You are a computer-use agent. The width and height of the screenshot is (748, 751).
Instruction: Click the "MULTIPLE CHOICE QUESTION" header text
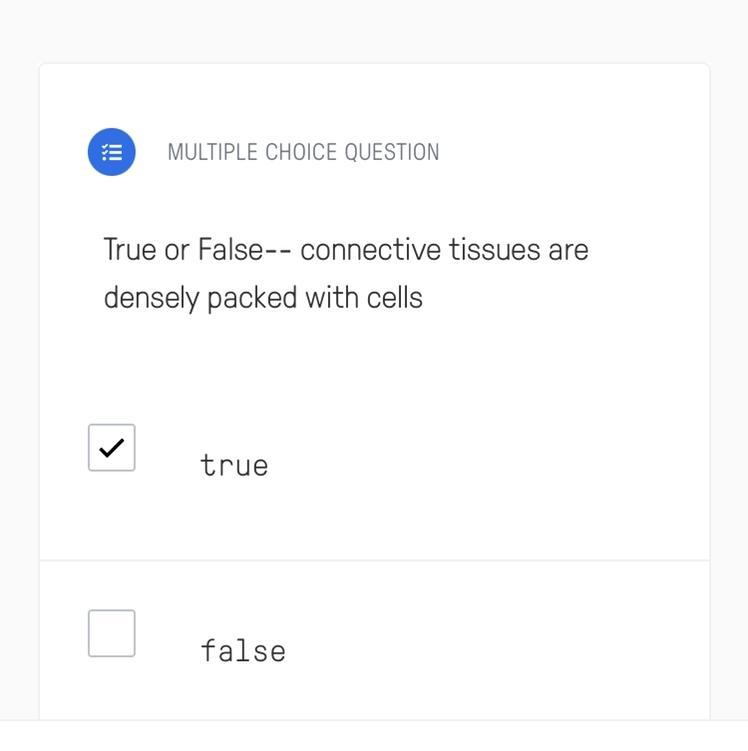click(x=303, y=152)
